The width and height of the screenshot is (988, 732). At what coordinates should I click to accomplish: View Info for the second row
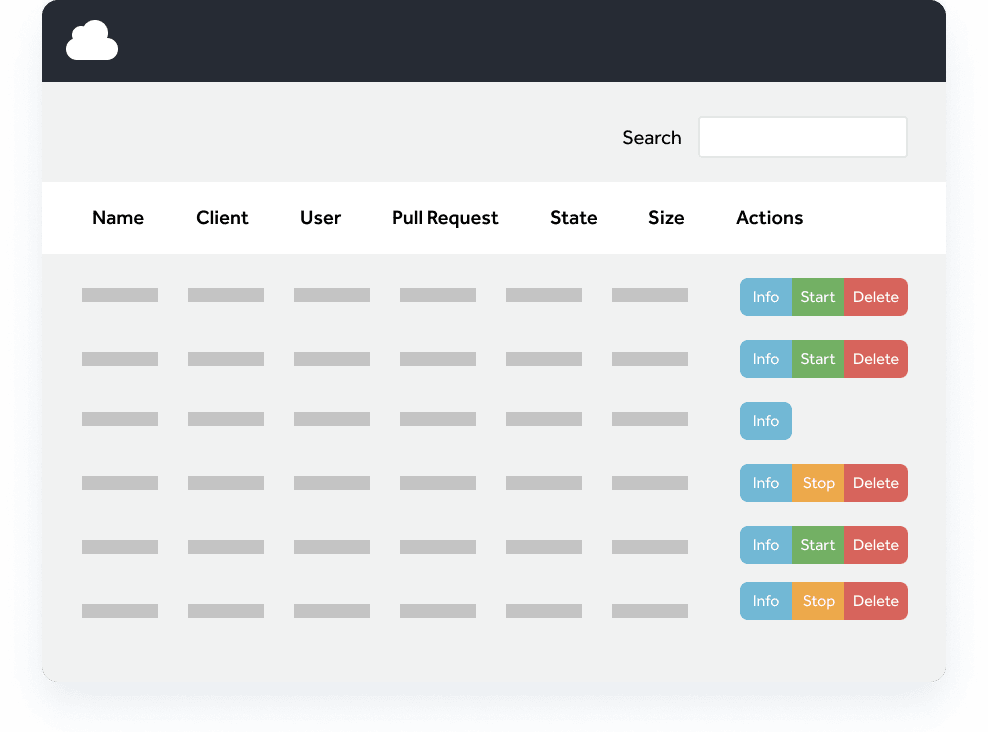(x=765, y=358)
